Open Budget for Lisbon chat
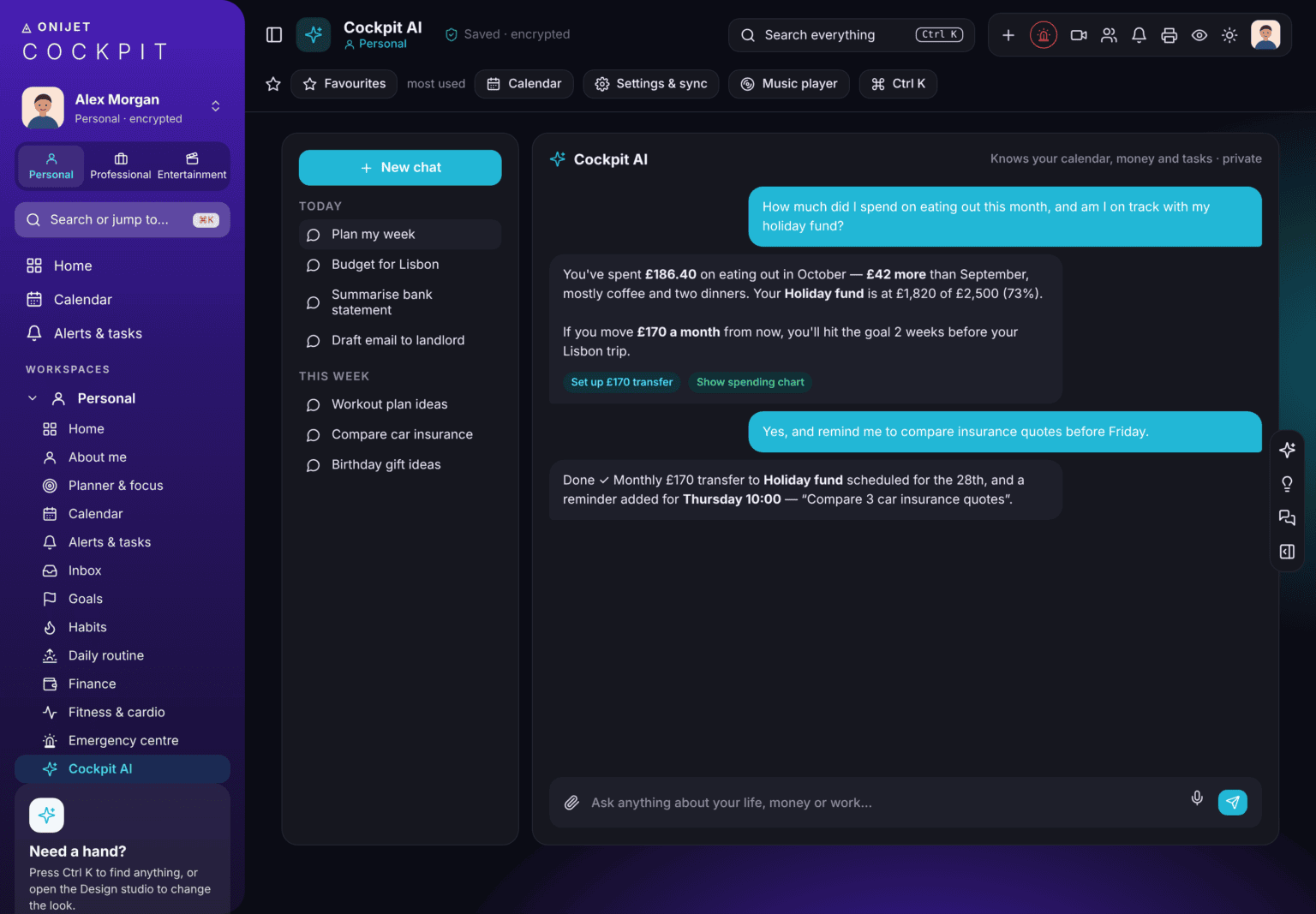 [400, 265]
